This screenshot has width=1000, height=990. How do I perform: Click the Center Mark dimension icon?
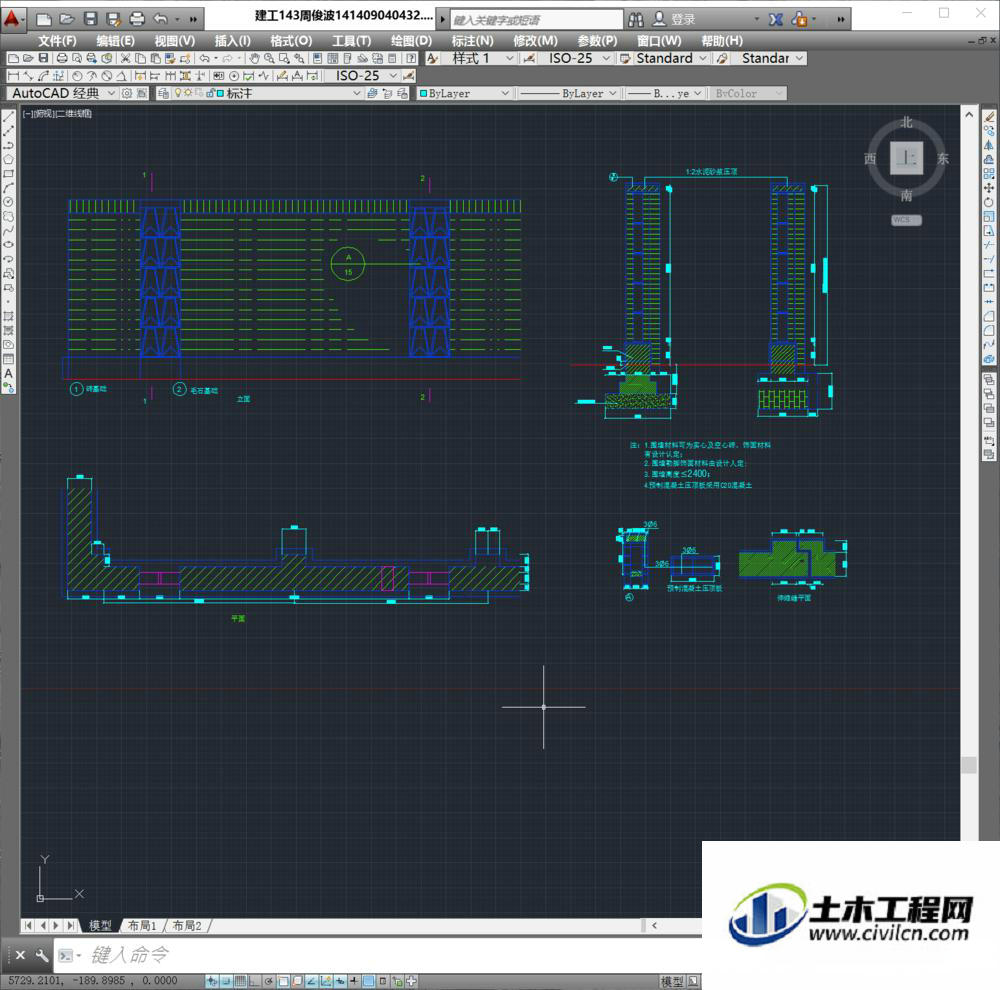coord(234,76)
